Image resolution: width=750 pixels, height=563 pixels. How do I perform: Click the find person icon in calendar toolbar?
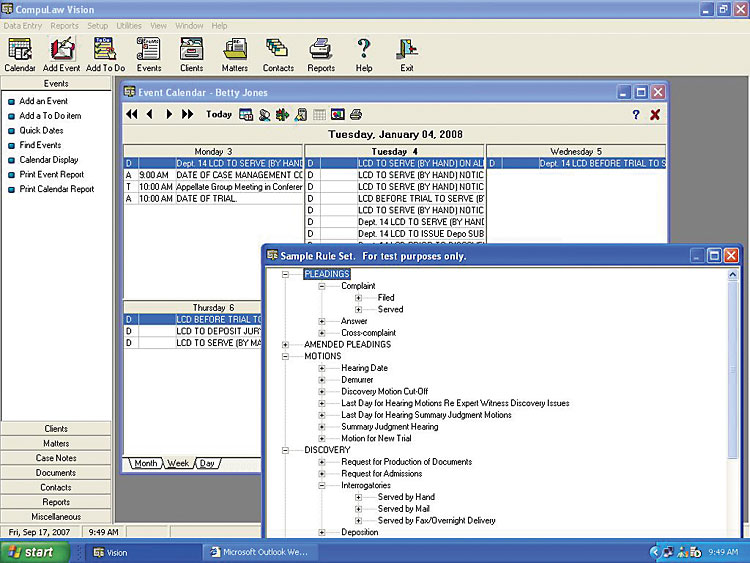[x=264, y=114]
